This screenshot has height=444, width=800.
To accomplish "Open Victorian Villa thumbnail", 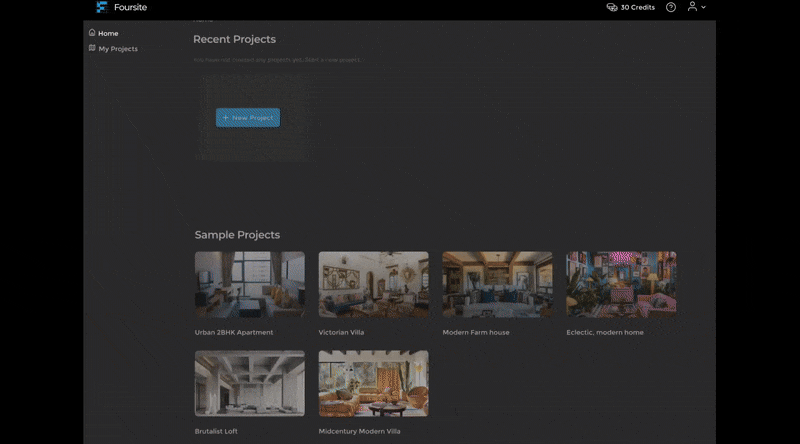I will [x=373, y=284].
